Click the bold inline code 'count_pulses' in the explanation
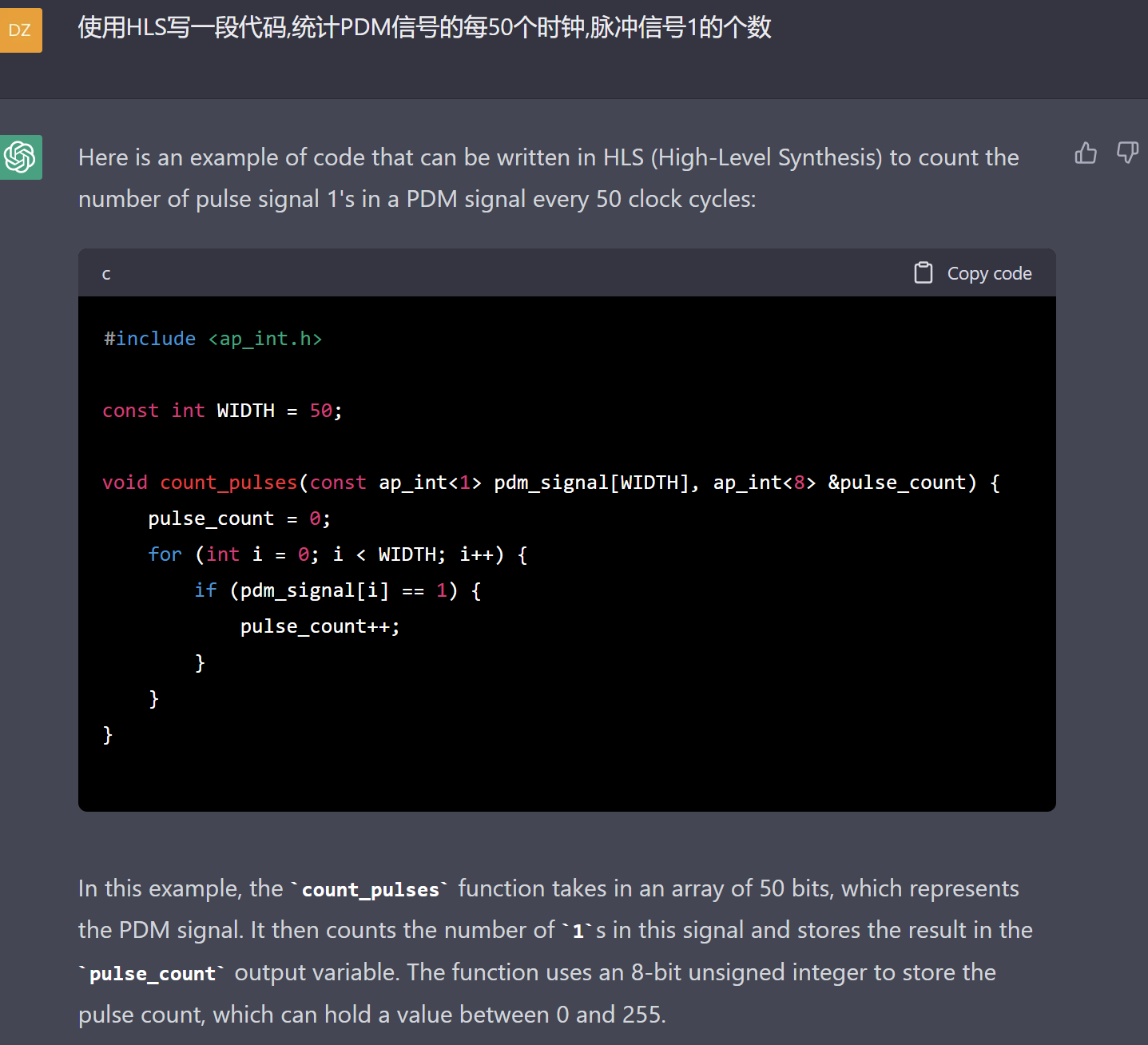The image size is (1148, 1045). click(x=370, y=889)
